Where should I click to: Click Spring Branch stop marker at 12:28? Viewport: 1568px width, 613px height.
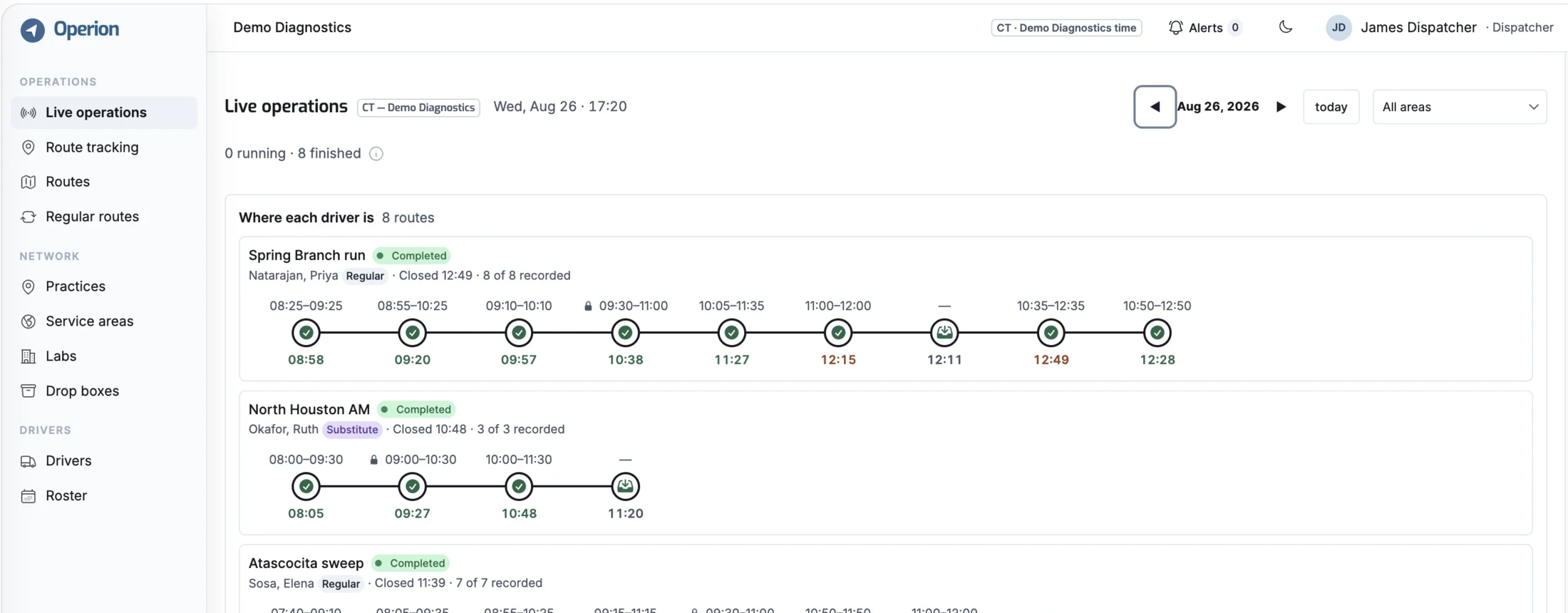(x=1157, y=333)
